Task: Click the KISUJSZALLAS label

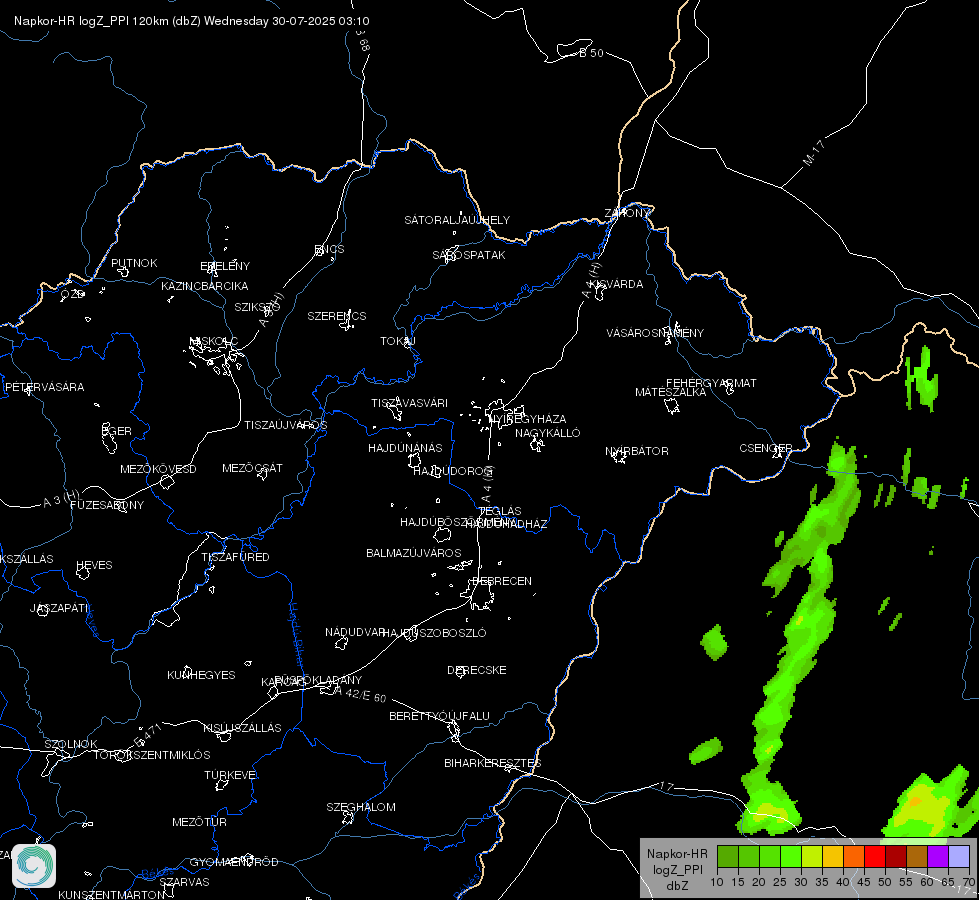Action: click(242, 728)
